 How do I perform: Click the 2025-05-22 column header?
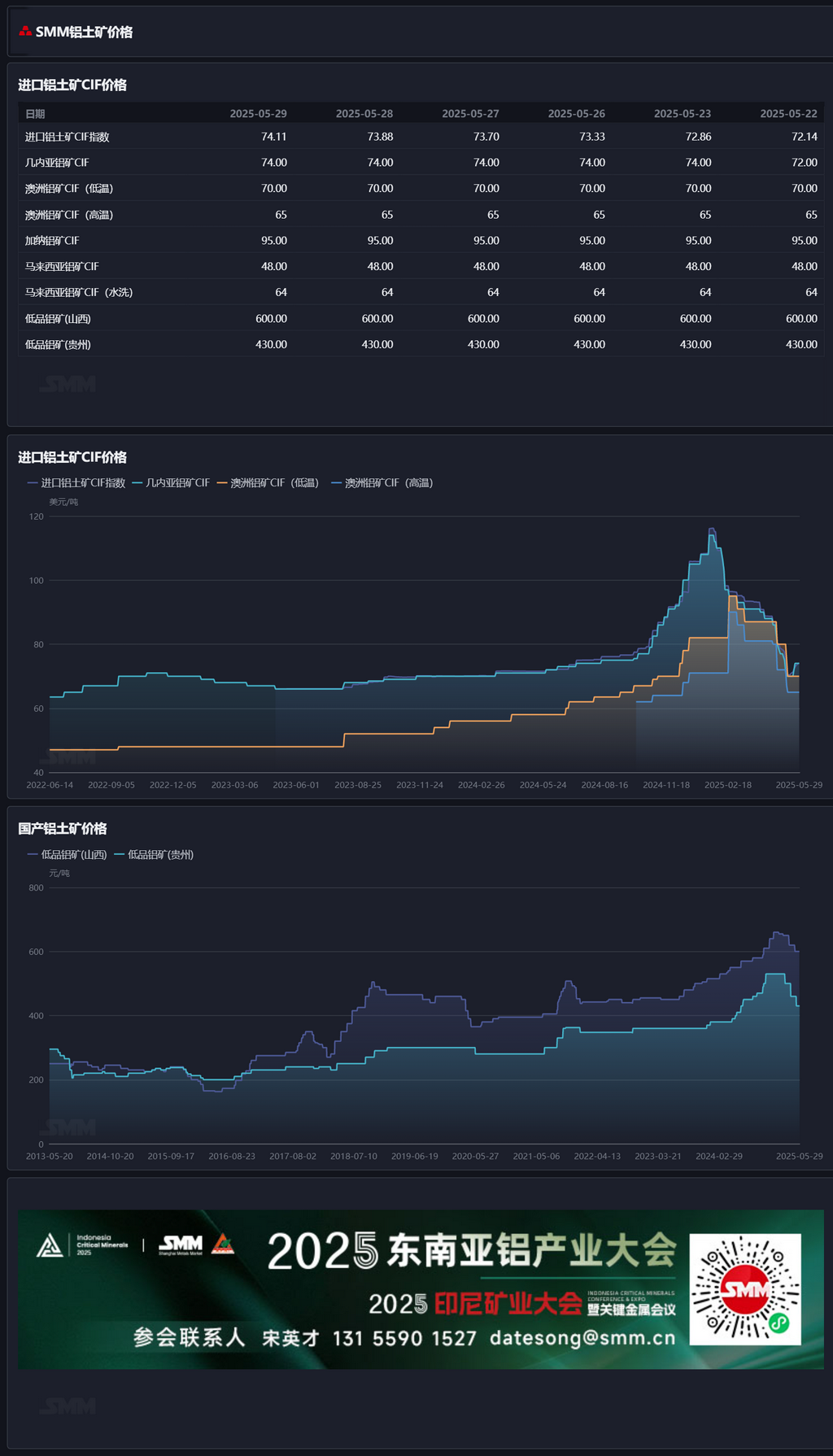click(x=788, y=114)
